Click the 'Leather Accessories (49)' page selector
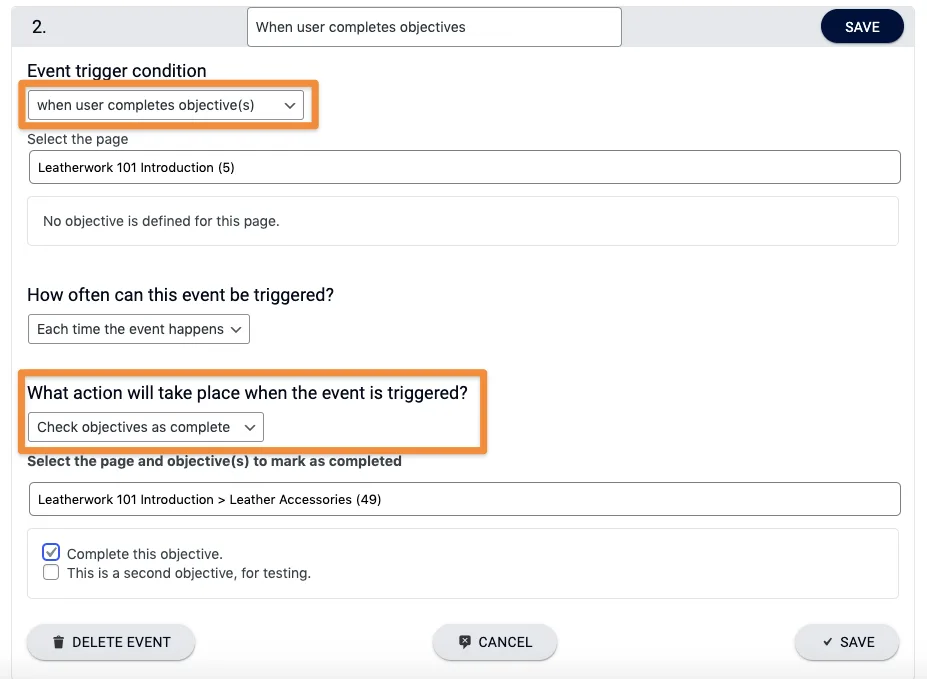The width and height of the screenshot is (927, 679). click(464, 499)
